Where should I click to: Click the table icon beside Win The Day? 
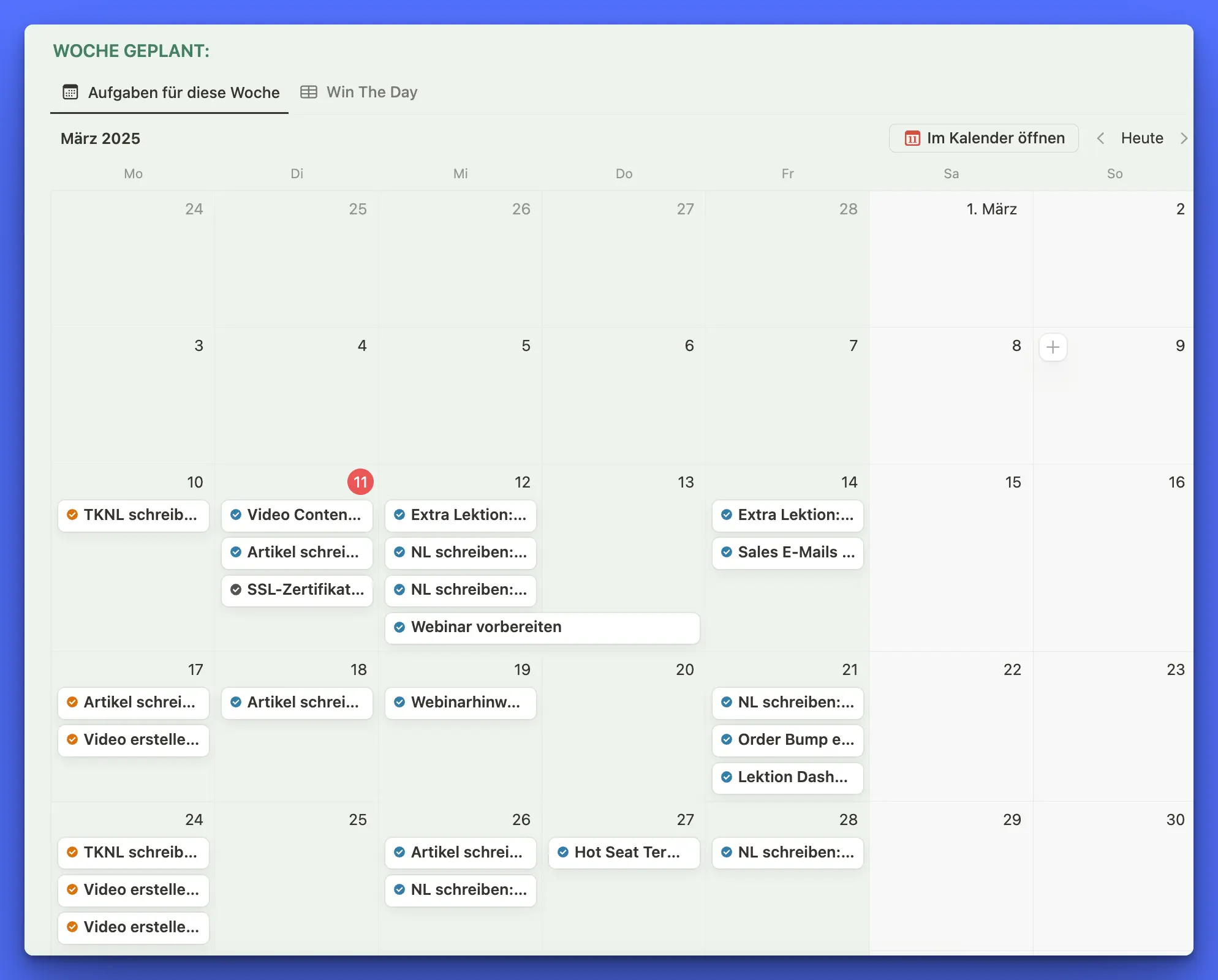coord(309,92)
